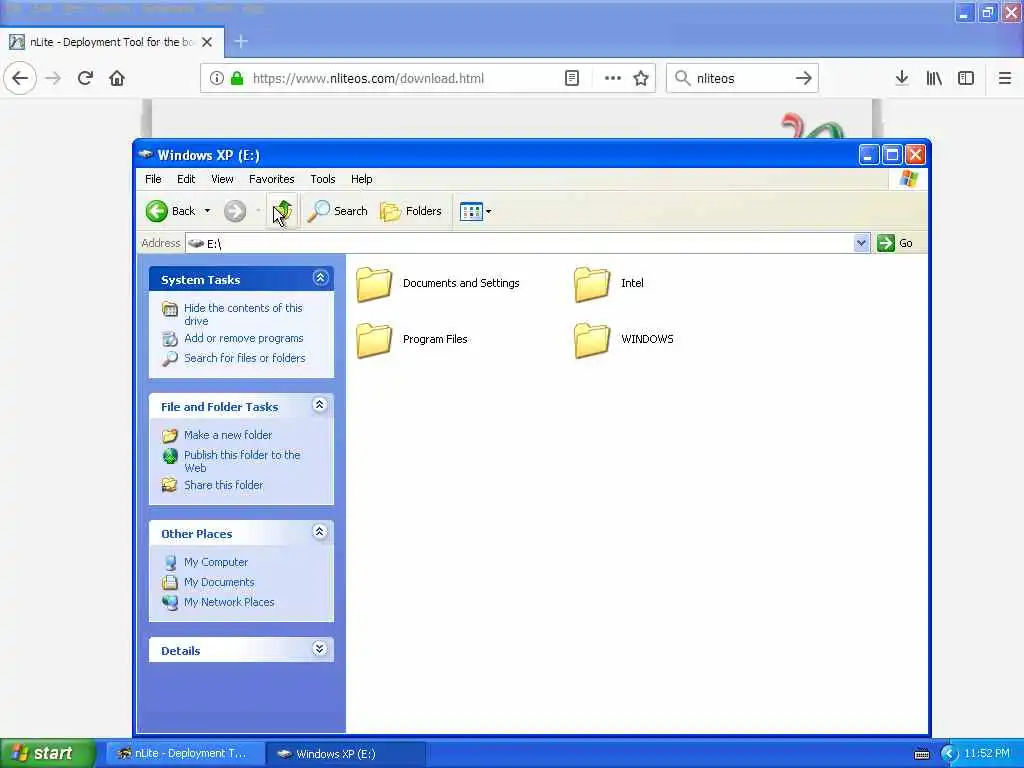Click search go arrow in Firefox
1024x768 pixels.
coord(804,78)
